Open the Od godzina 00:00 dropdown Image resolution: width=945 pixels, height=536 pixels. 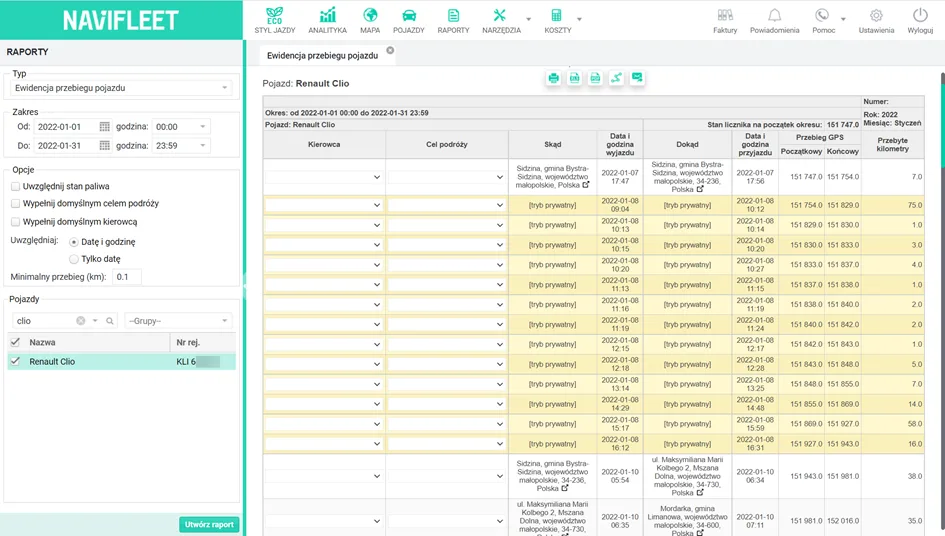click(x=180, y=127)
